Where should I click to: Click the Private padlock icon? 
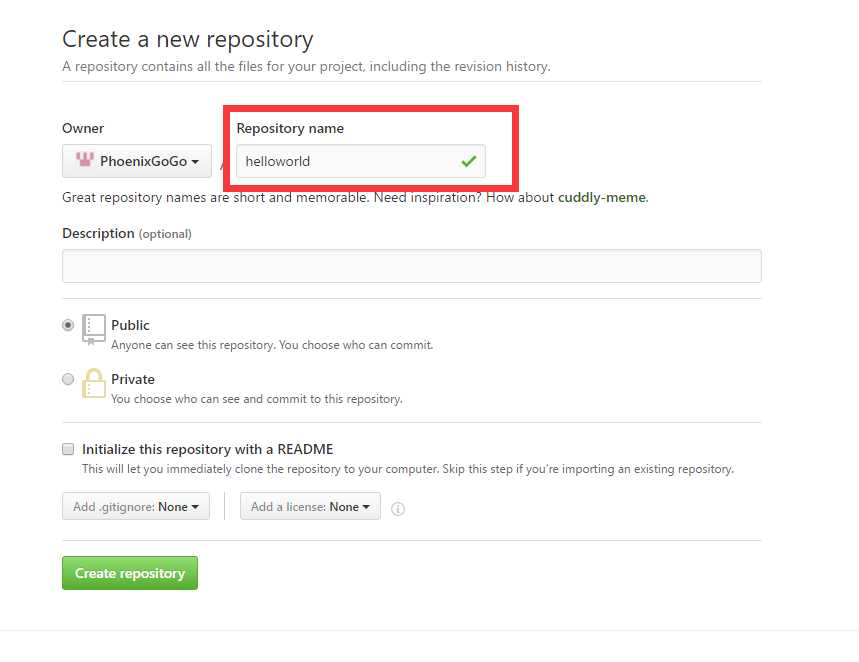(94, 383)
